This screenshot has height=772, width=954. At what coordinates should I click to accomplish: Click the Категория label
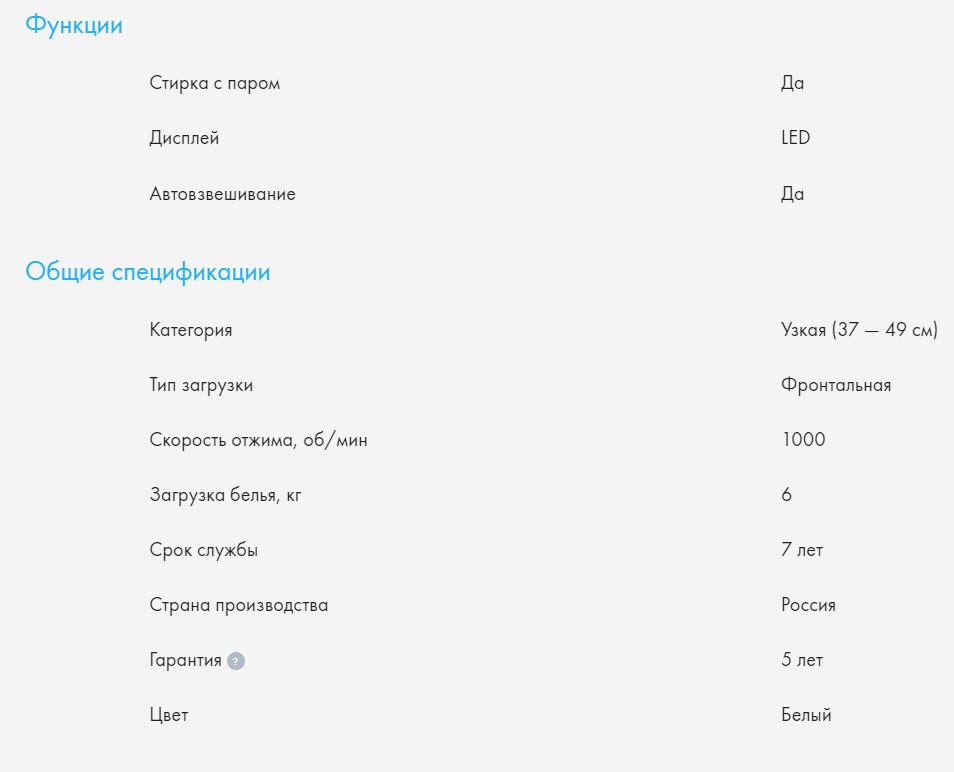(x=191, y=330)
